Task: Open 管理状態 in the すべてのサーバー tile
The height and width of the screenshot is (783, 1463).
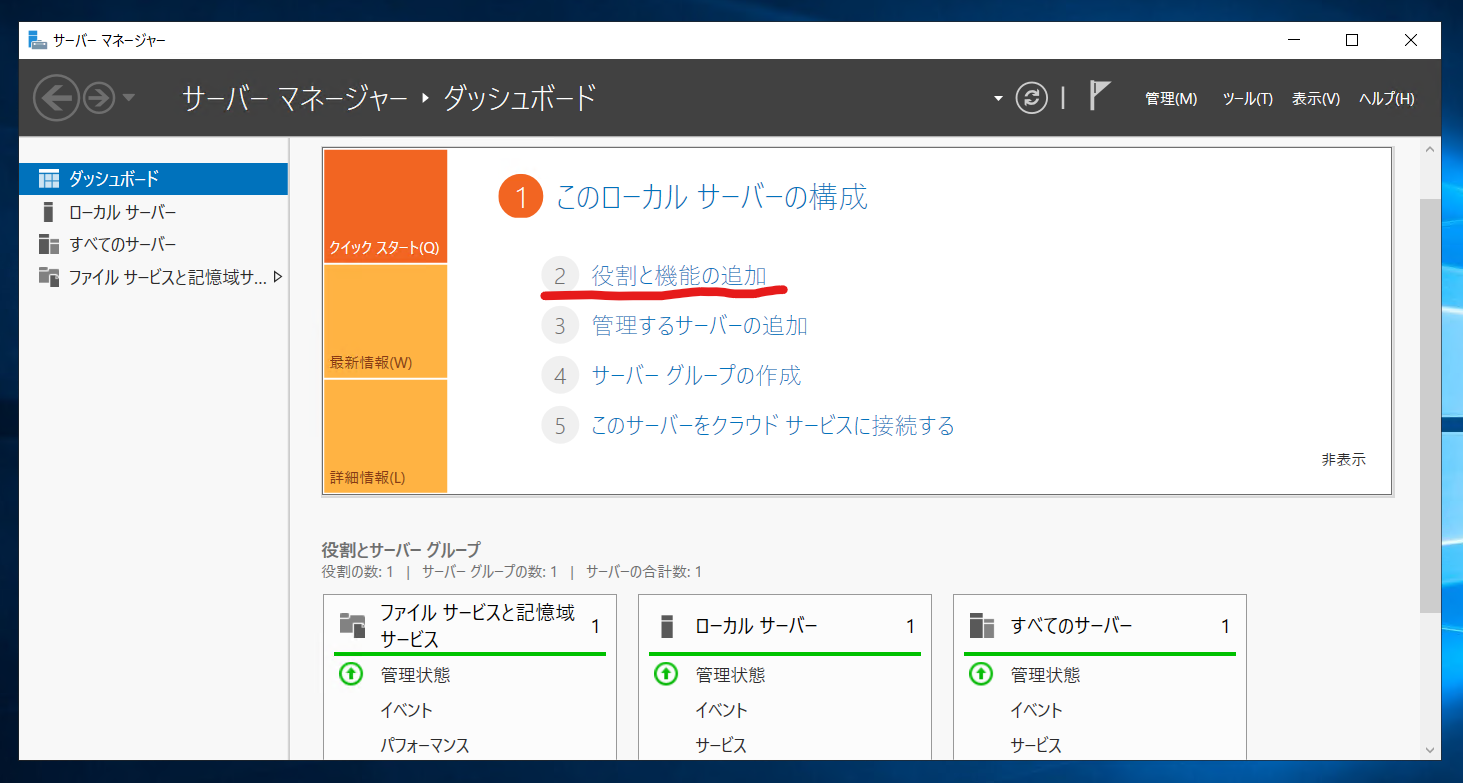Action: click(x=1045, y=675)
